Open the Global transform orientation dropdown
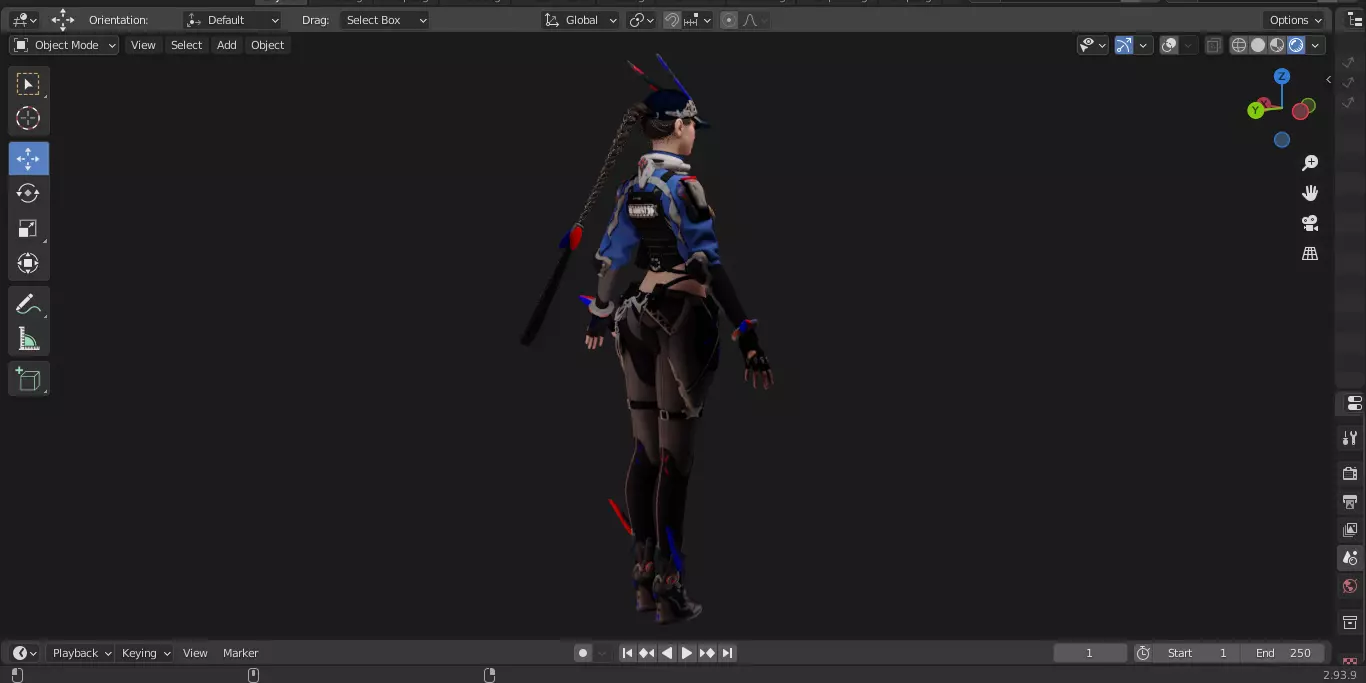1366x683 pixels. pos(580,20)
